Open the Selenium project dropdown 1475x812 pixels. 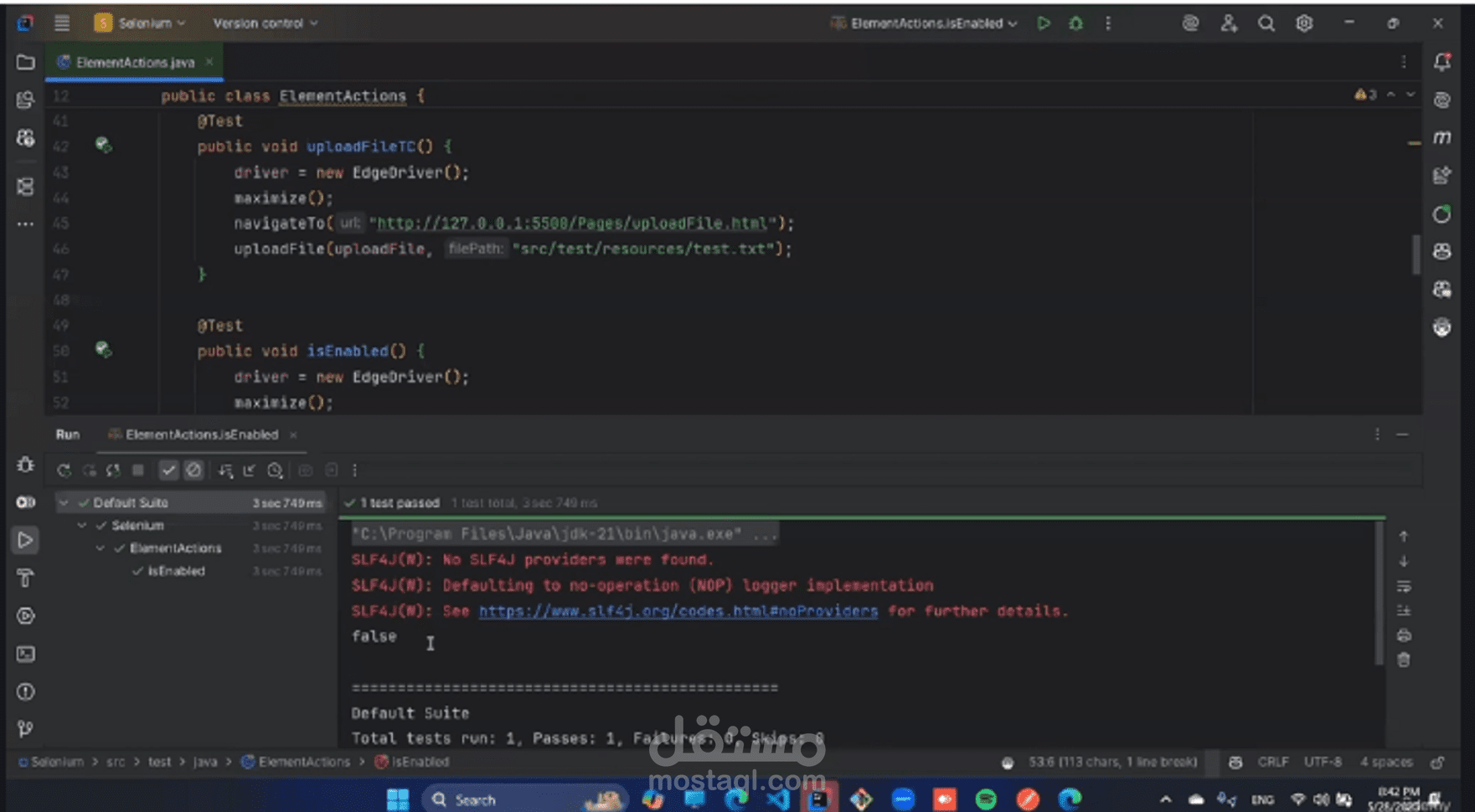coord(141,23)
